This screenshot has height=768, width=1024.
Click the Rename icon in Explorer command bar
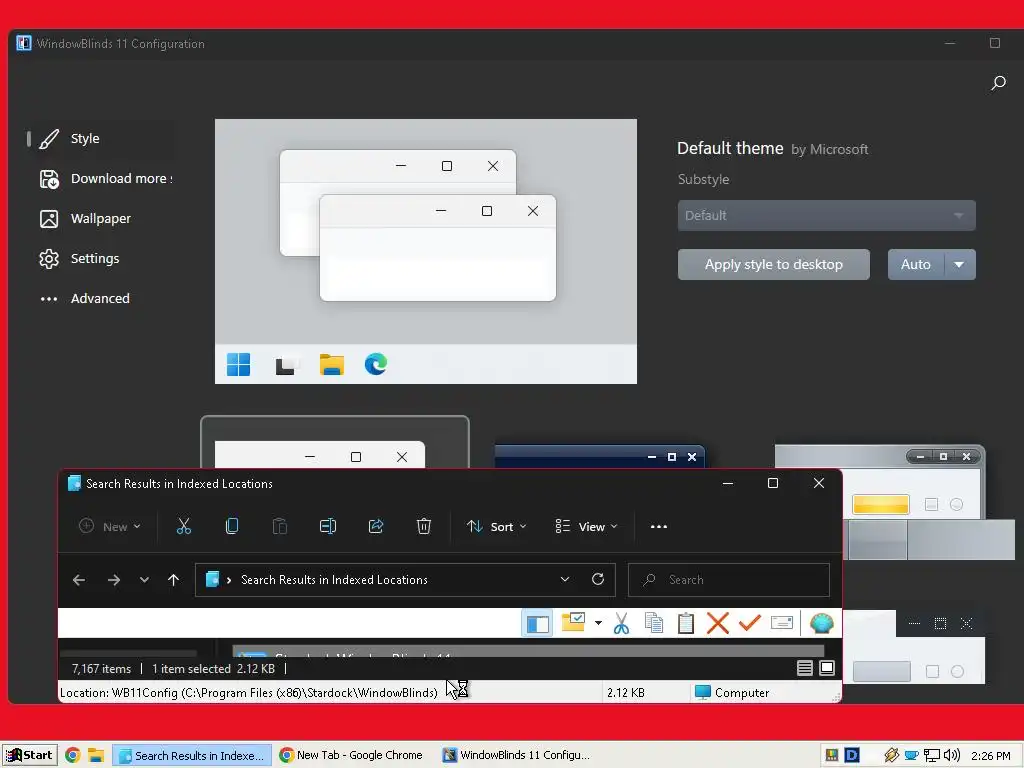(x=328, y=526)
